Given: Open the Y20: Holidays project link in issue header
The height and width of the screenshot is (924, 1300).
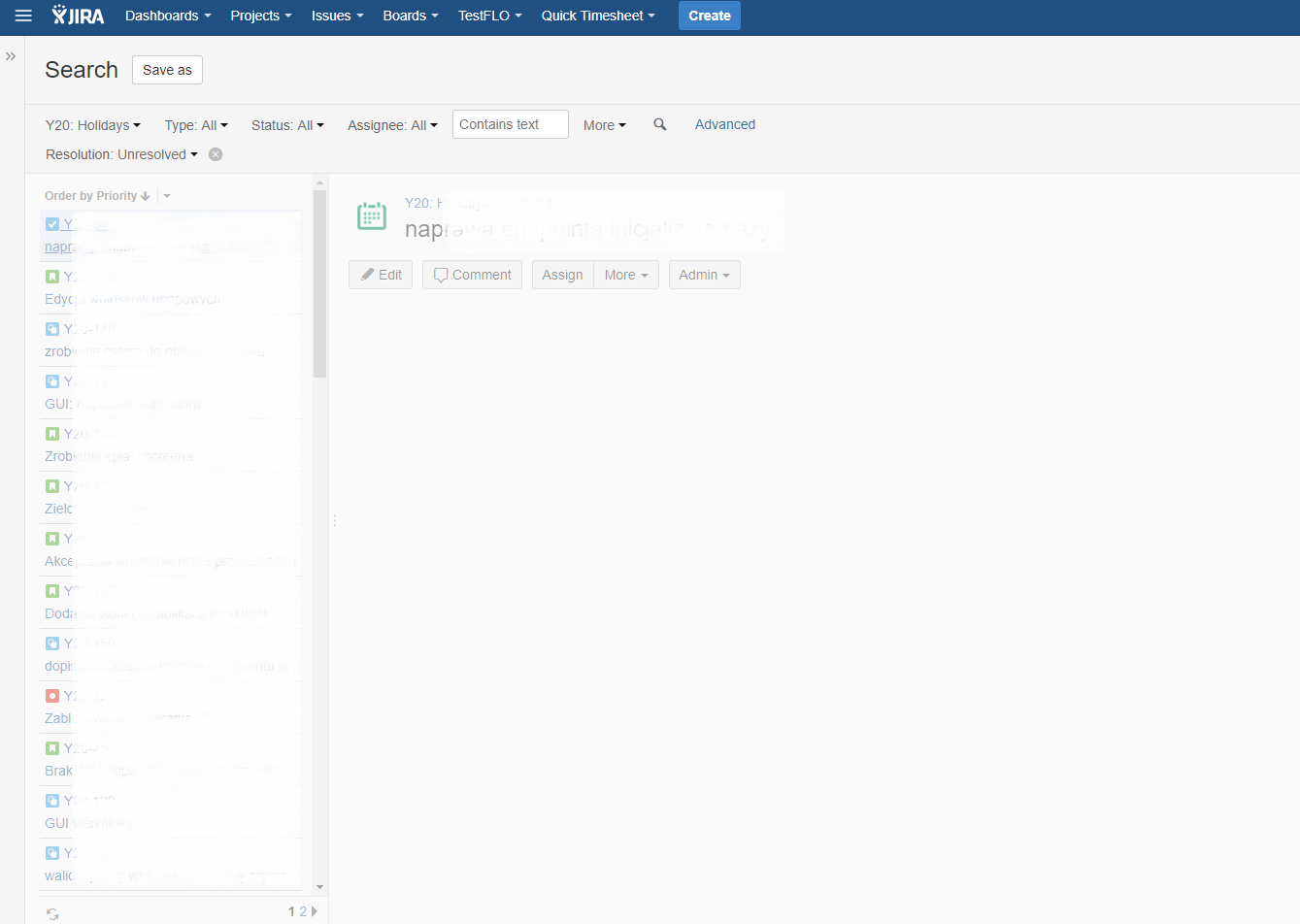Looking at the screenshot, I should 448,203.
